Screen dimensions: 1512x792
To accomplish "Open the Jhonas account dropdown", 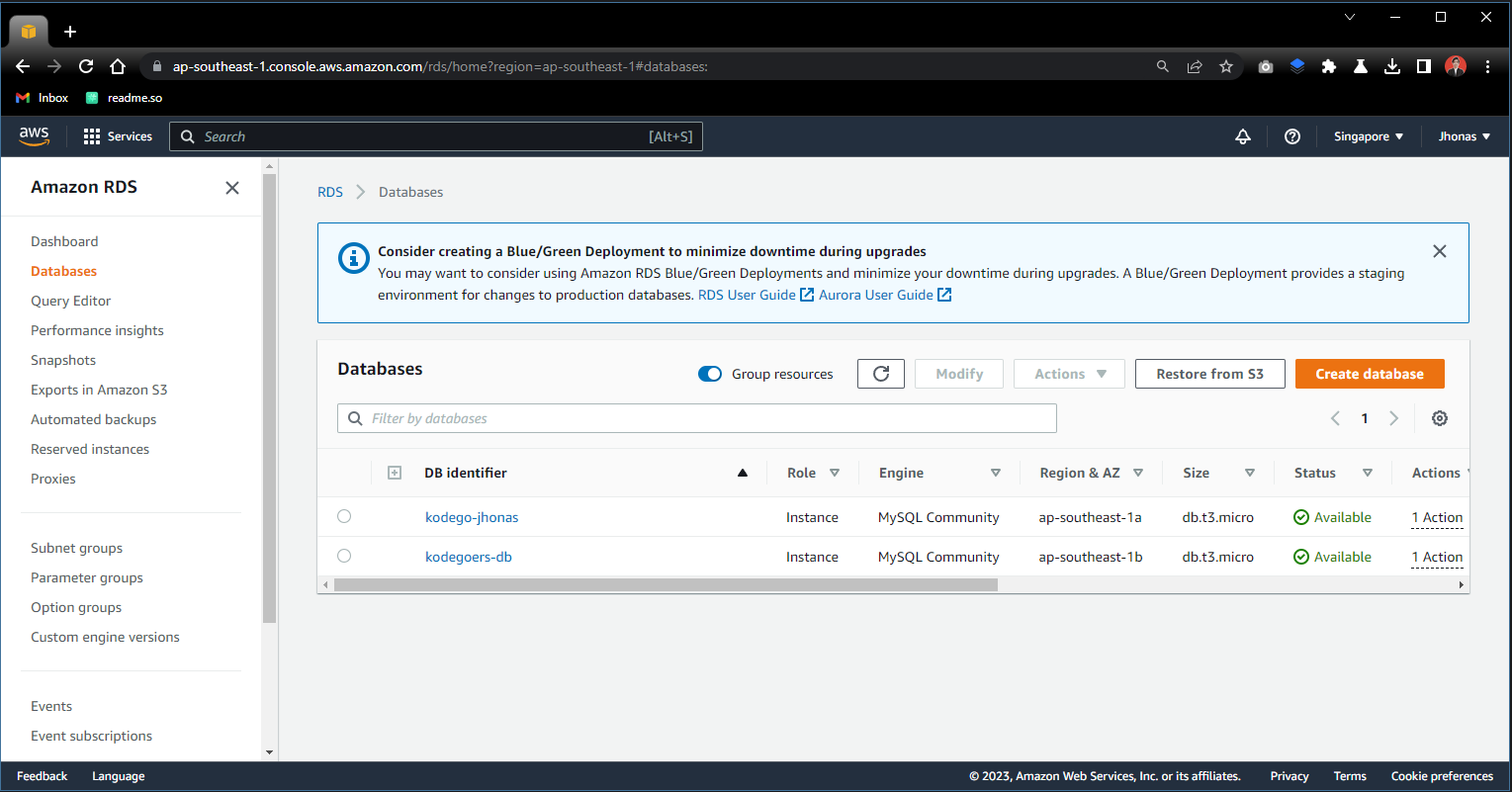I will pos(1465,136).
